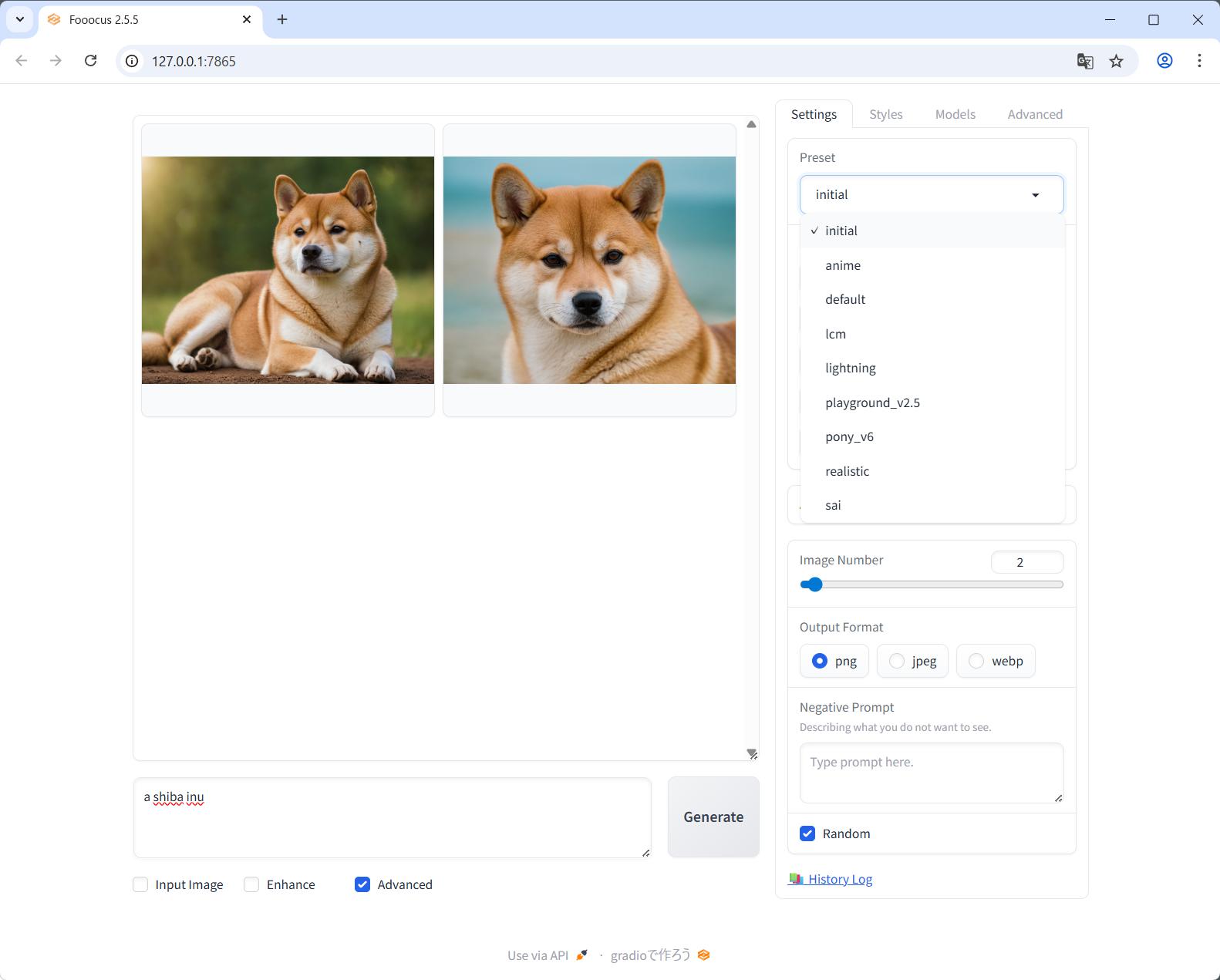Enable the Input Image checkbox
Image resolution: width=1220 pixels, height=980 pixels.
coord(140,884)
